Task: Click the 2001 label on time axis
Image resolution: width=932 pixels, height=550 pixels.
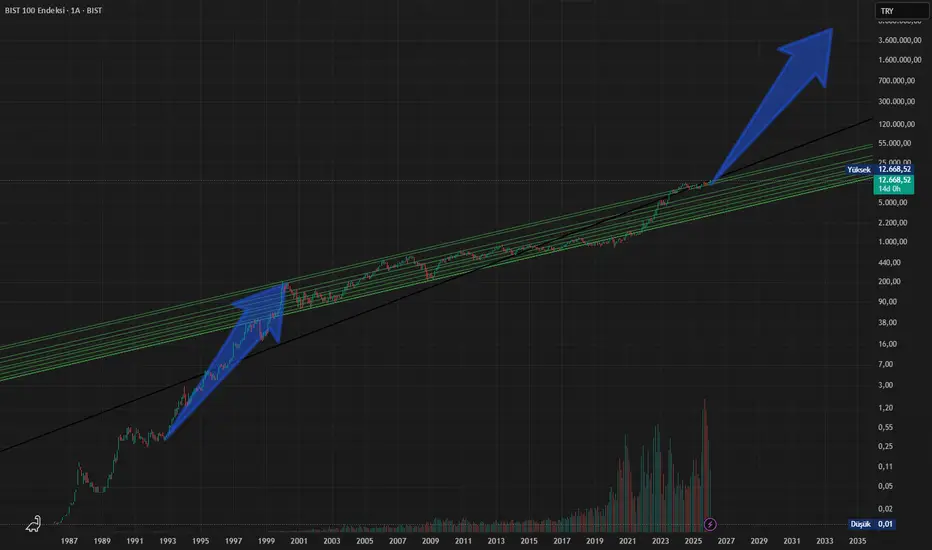Action: (x=299, y=541)
